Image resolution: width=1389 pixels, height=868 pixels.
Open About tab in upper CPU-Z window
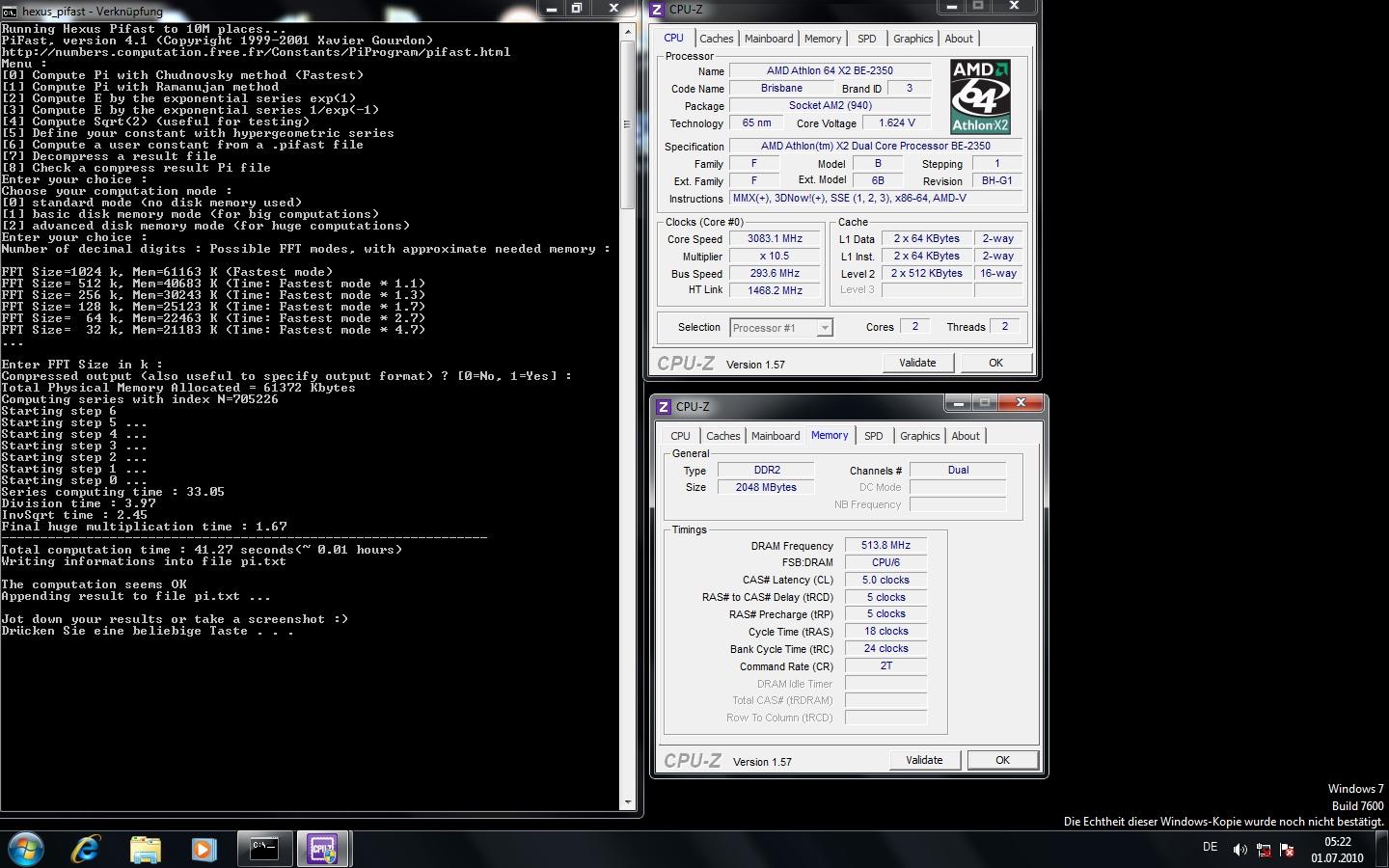point(959,39)
